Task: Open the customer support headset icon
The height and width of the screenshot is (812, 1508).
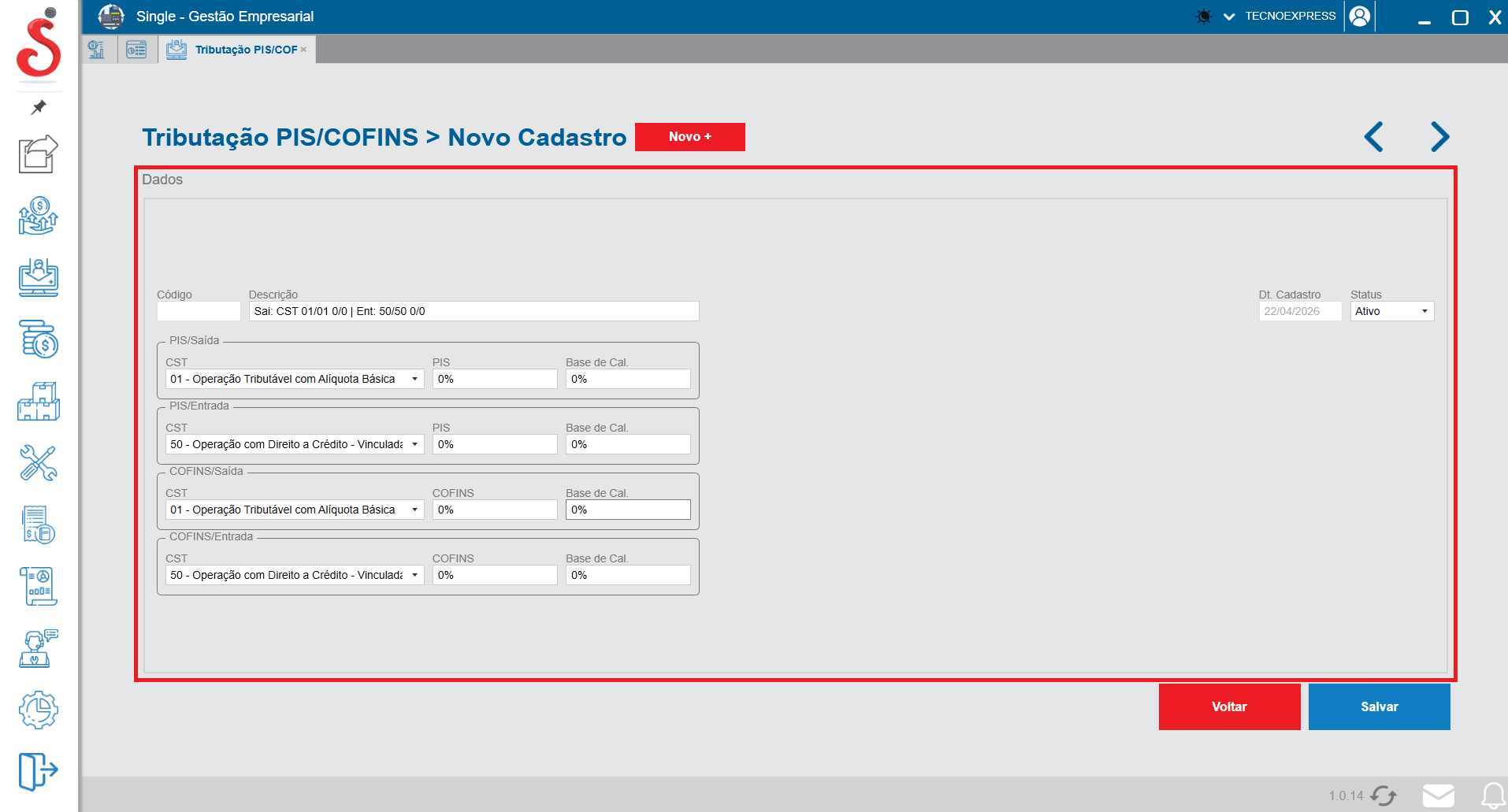Action: pyautogui.click(x=39, y=648)
